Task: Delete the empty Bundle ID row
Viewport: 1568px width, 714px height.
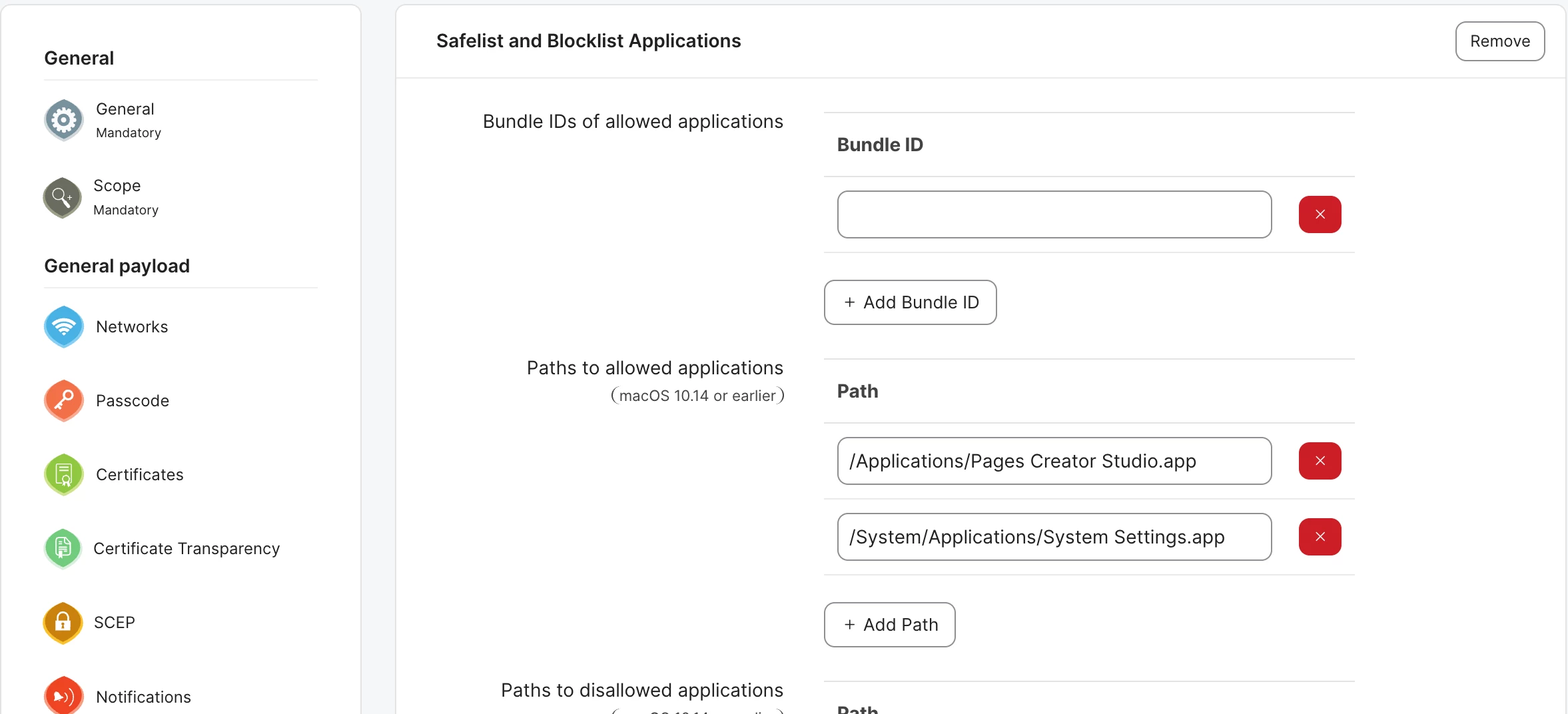Action: (x=1319, y=214)
